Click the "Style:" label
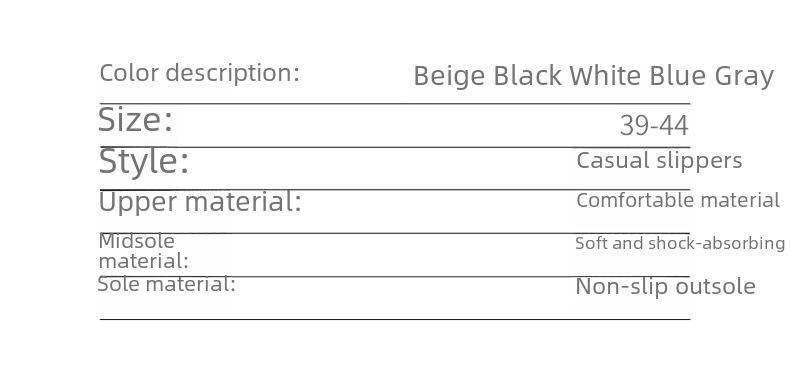The image size is (790, 381). pyautogui.click(x=144, y=162)
